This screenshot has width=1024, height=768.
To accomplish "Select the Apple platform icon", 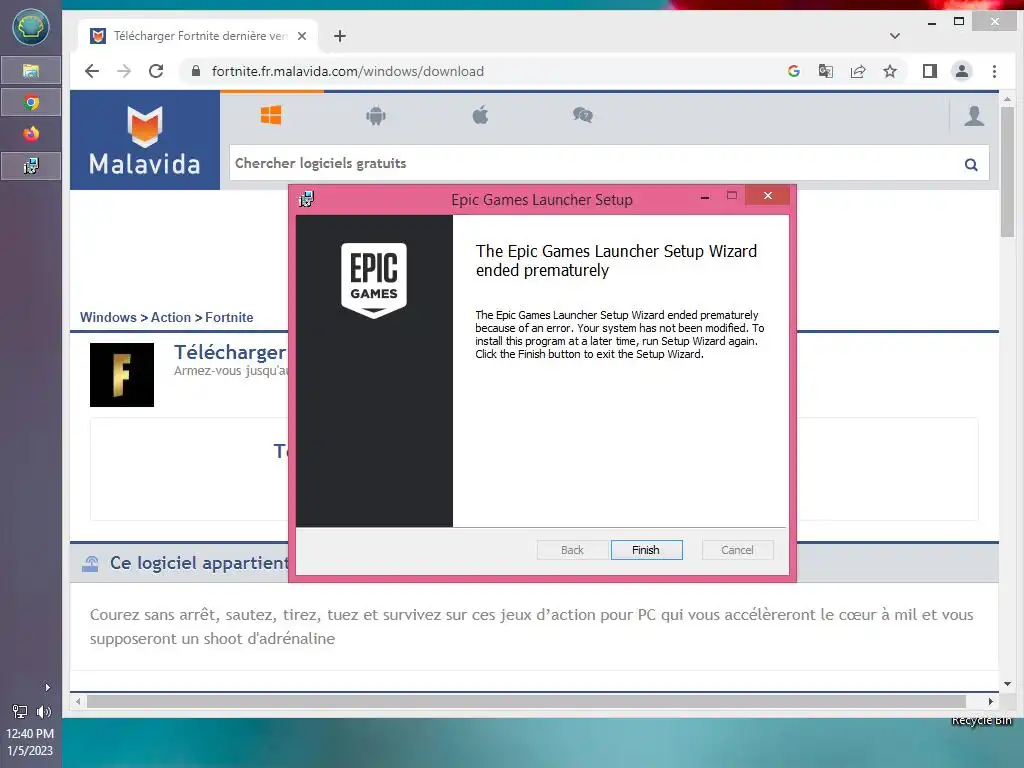I will tap(480, 116).
